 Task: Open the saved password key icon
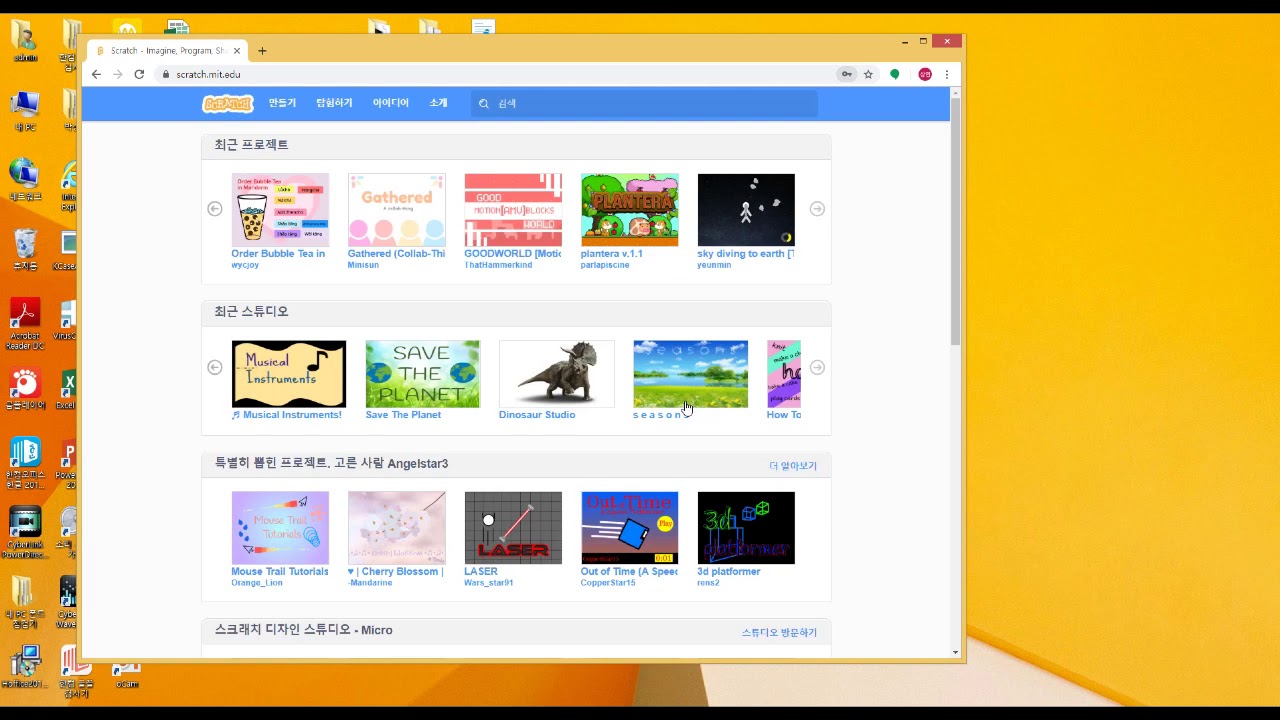(x=846, y=74)
